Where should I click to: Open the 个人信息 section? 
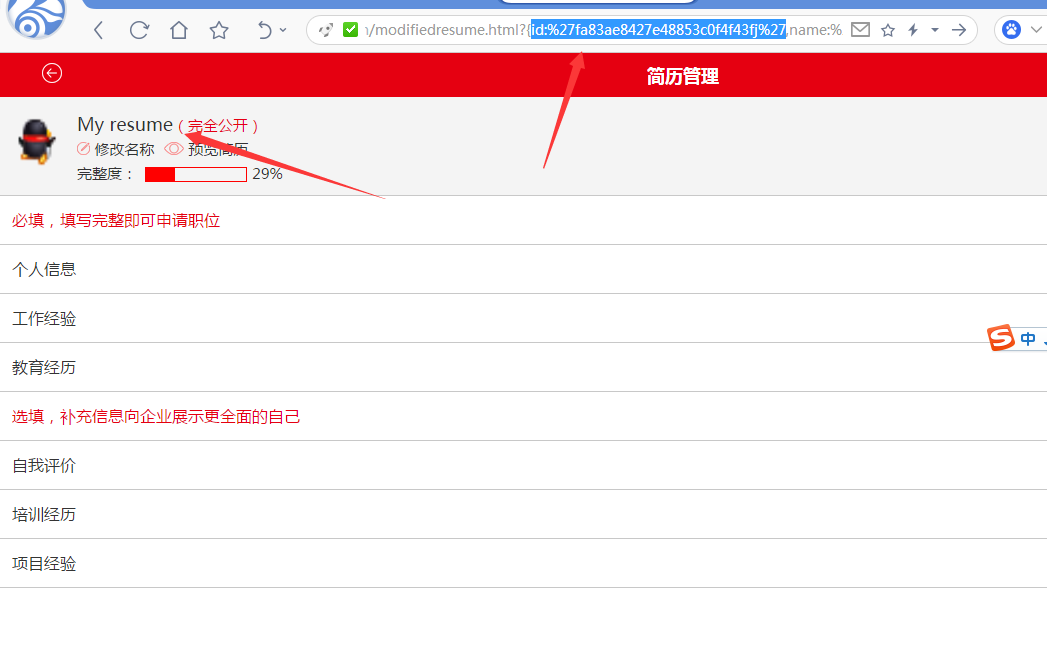coord(524,269)
